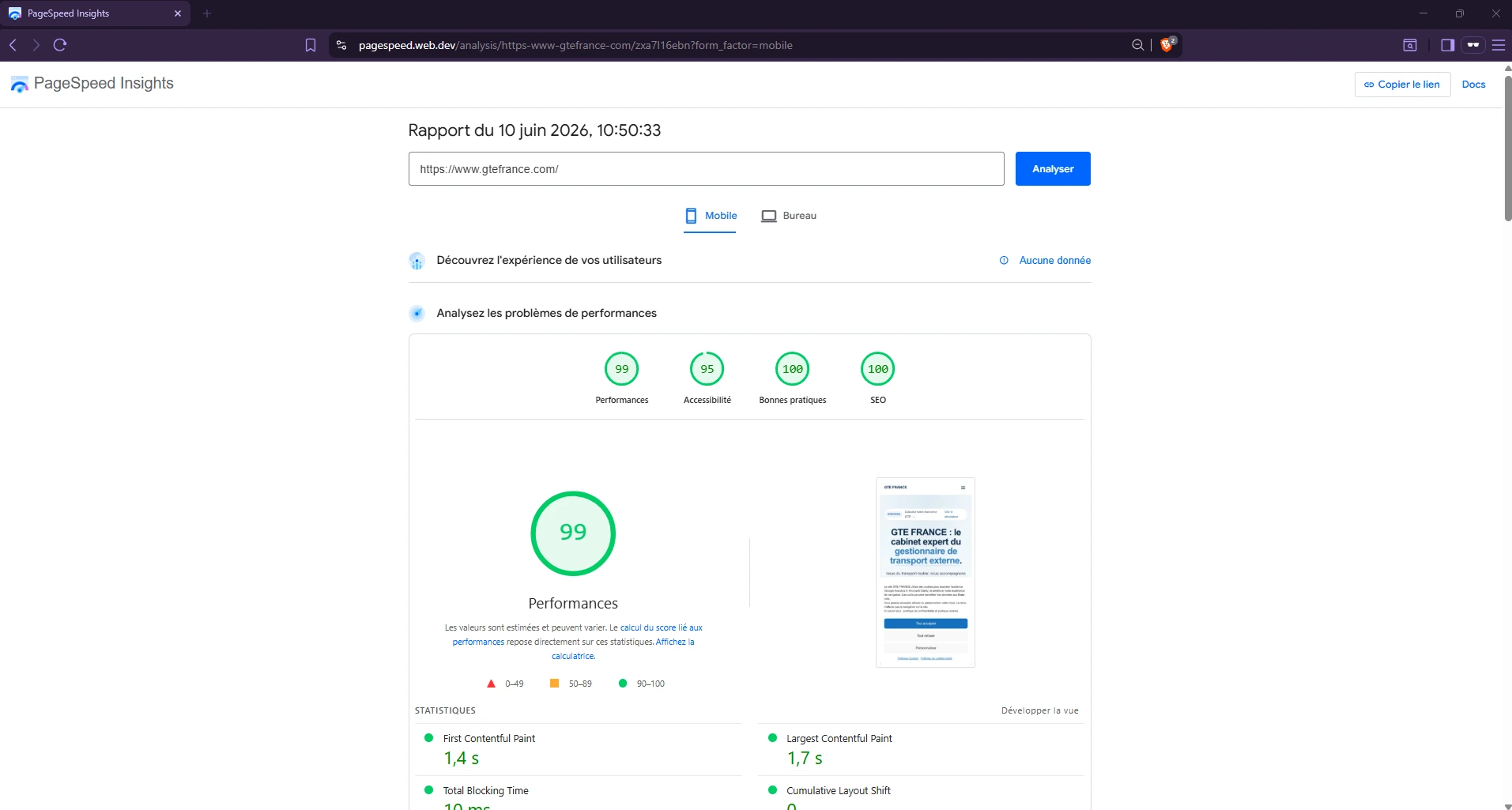Click the Aucune donnée link
Image resolution: width=1512 pixels, height=810 pixels.
[1054, 260]
